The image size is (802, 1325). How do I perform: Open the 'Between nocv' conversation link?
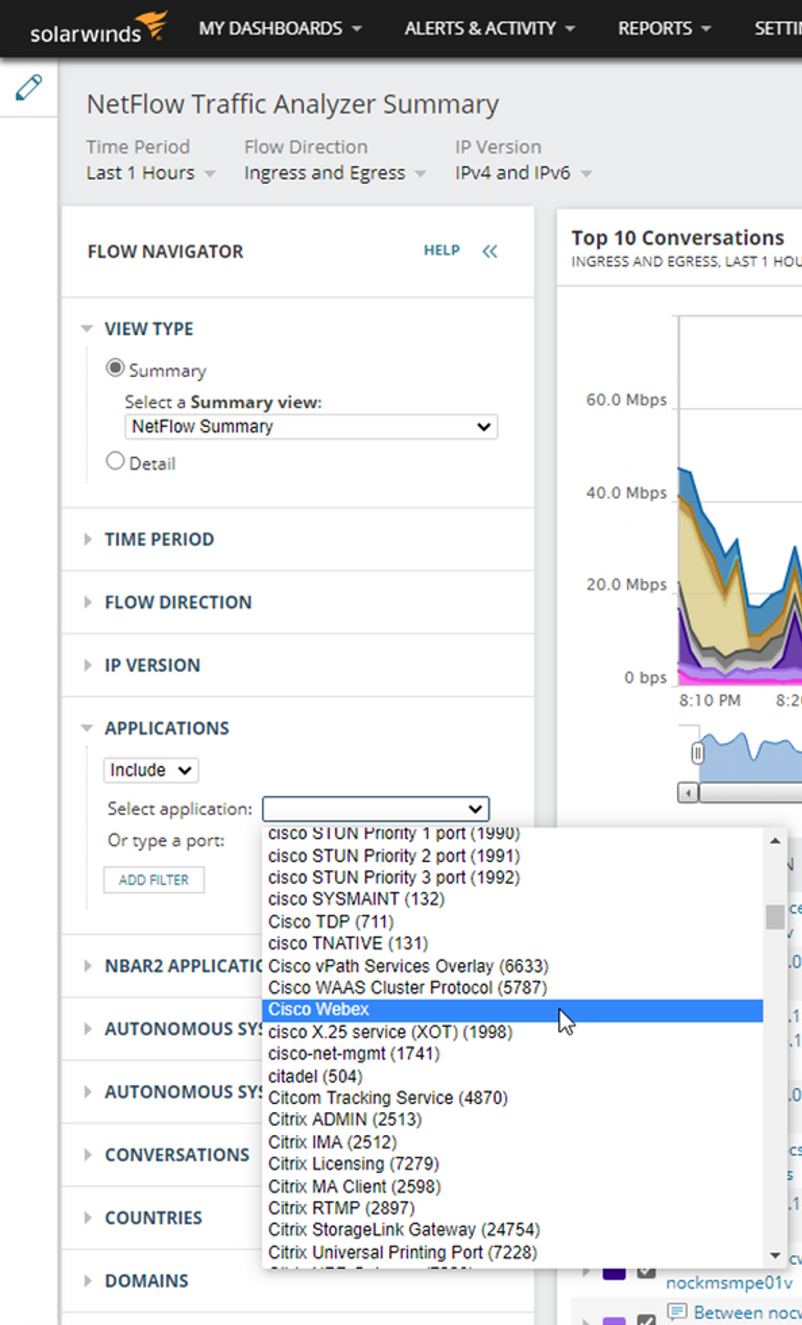click(748, 1311)
